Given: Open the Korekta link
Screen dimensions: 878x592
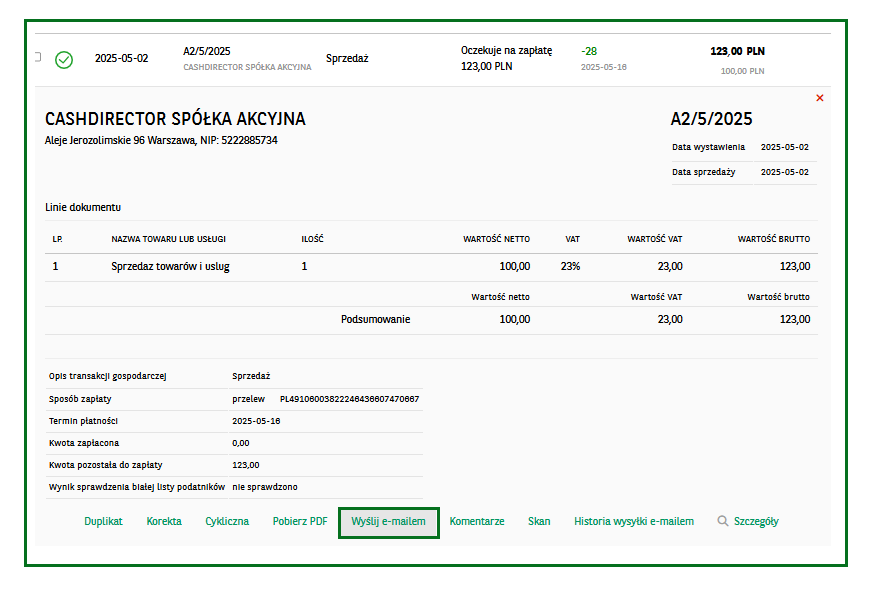Looking at the screenshot, I should pos(164,521).
